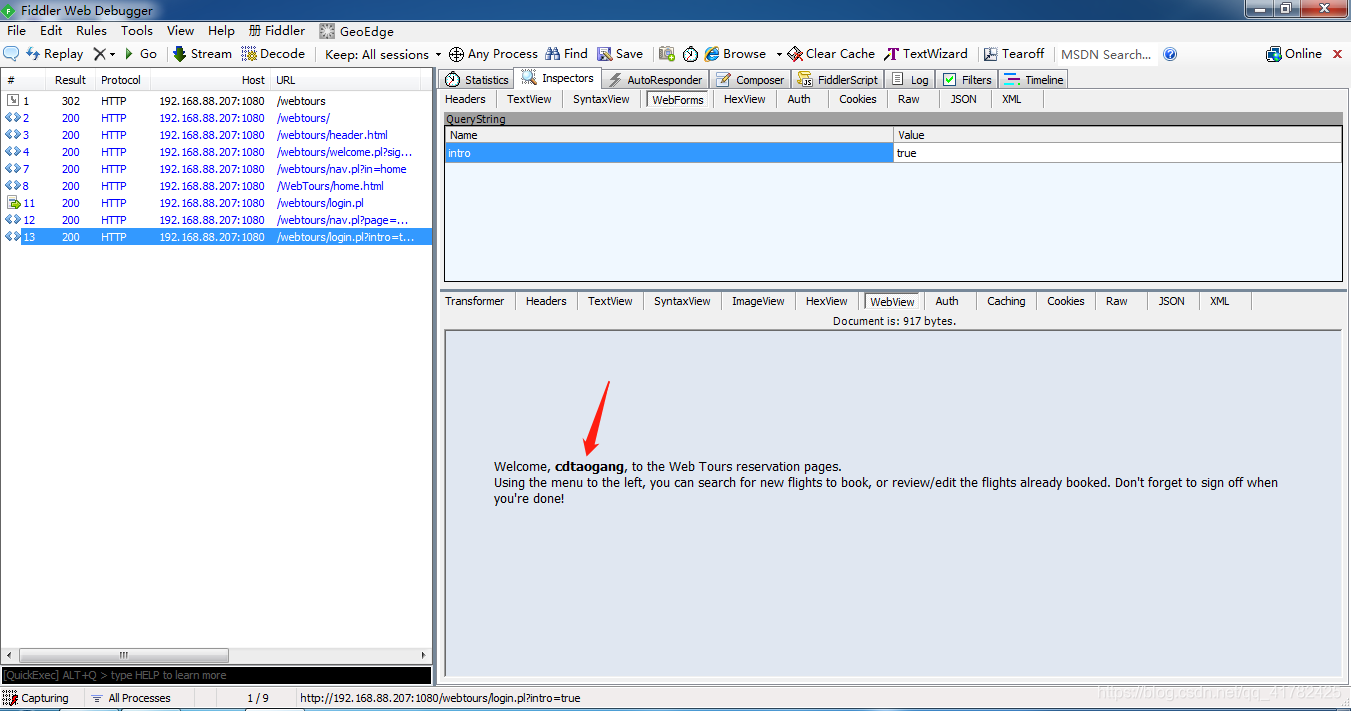Click All Processes status bar filter
Image resolution: width=1351 pixels, height=711 pixels.
click(x=131, y=698)
